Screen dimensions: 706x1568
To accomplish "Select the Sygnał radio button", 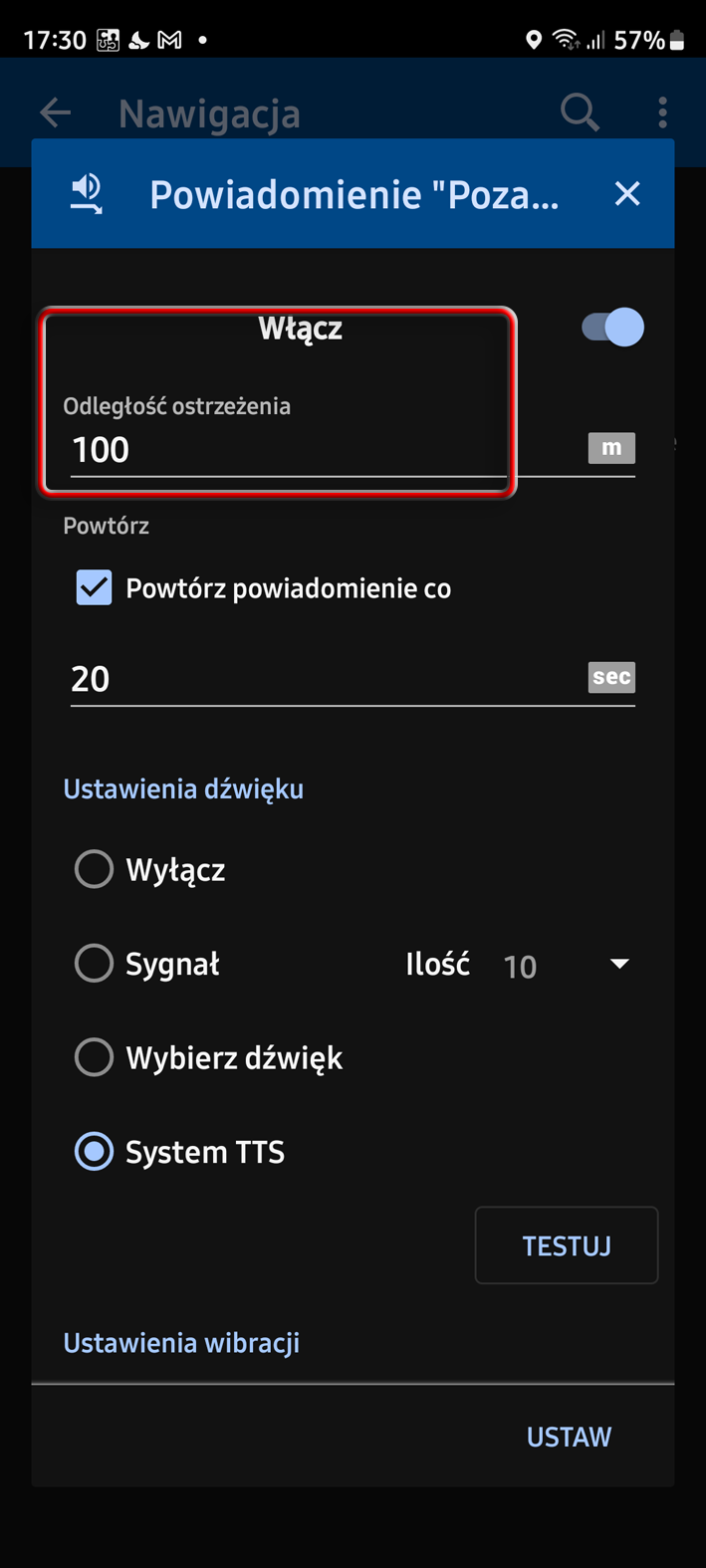I will 95,963.
